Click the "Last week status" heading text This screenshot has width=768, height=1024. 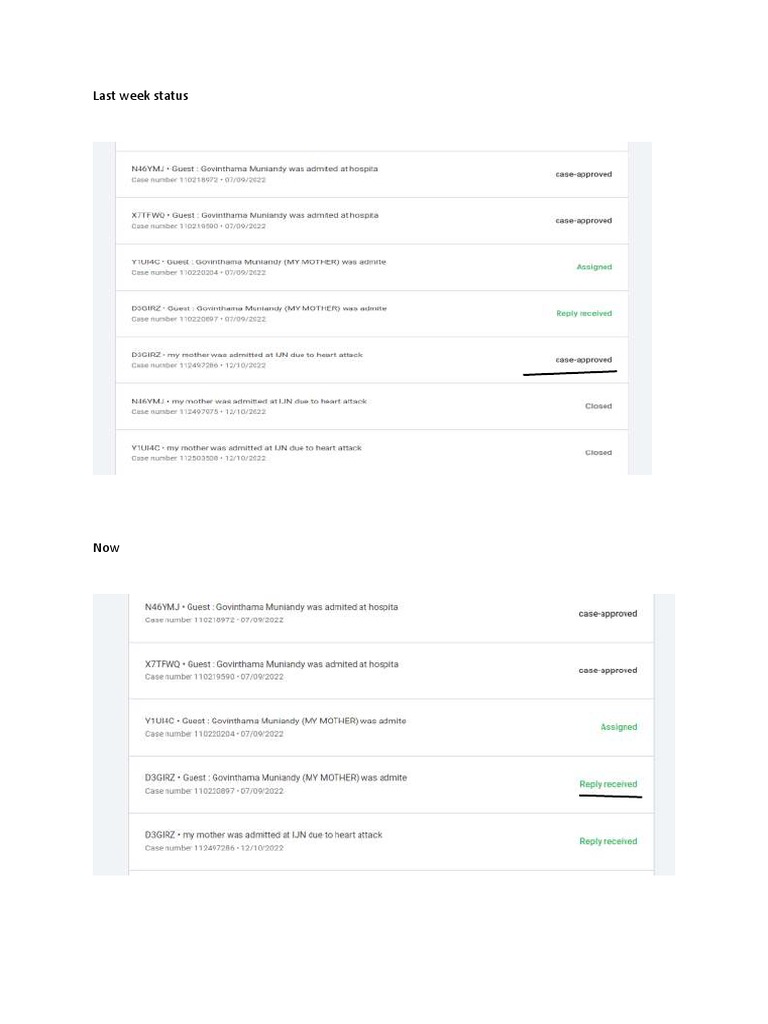140,96
